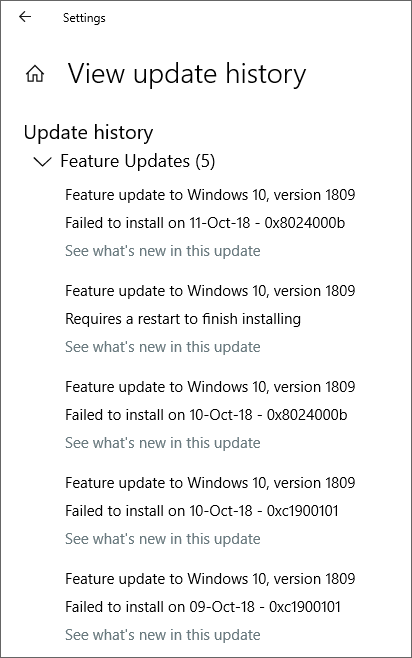Viewport: 412px width, 658px height.
Task: Open what's new link under 09-Oct-18 failure
Action: pyautogui.click(x=163, y=635)
